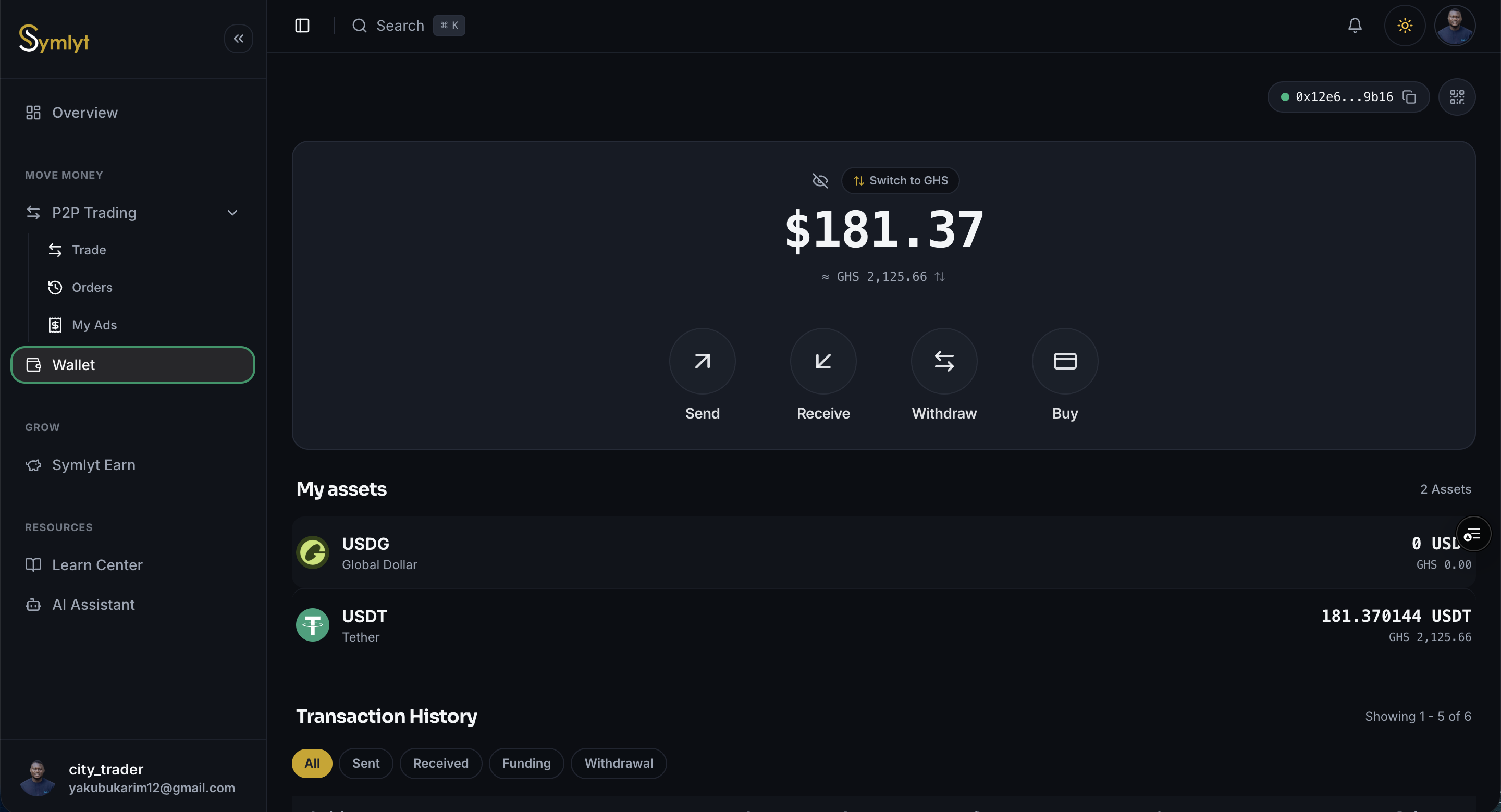The image size is (1501, 812).
Task: Open Symlyt Earn
Action: [x=133, y=465]
